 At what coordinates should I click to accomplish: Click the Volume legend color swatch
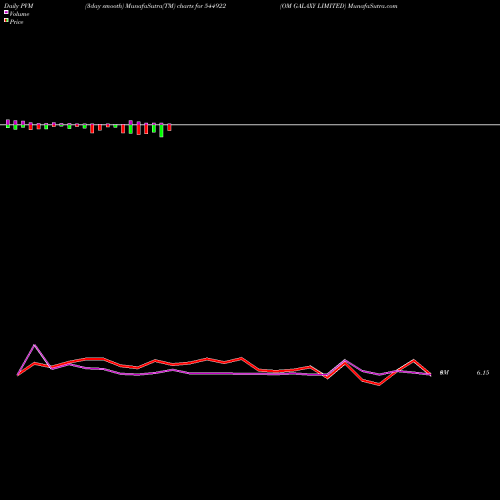click(x=6, y=12)
